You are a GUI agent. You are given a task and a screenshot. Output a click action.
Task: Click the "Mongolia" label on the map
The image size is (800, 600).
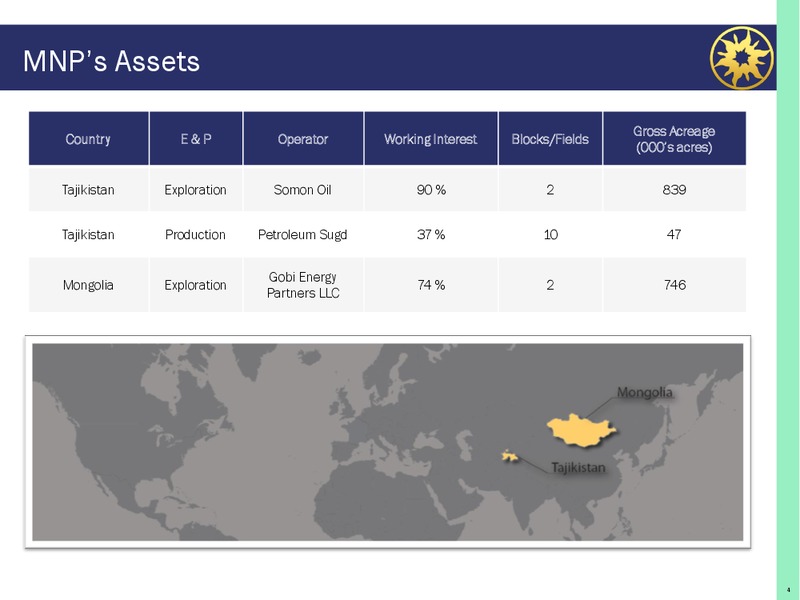[x=645, y=392]
